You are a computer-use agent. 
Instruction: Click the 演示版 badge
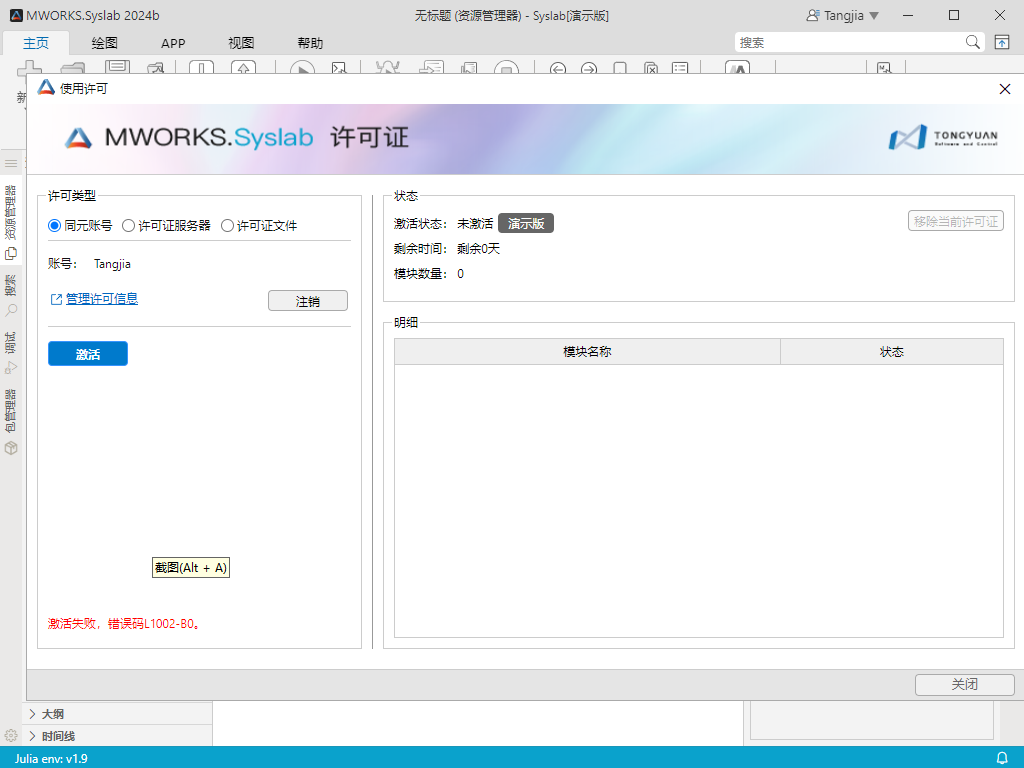pos(526,223)
